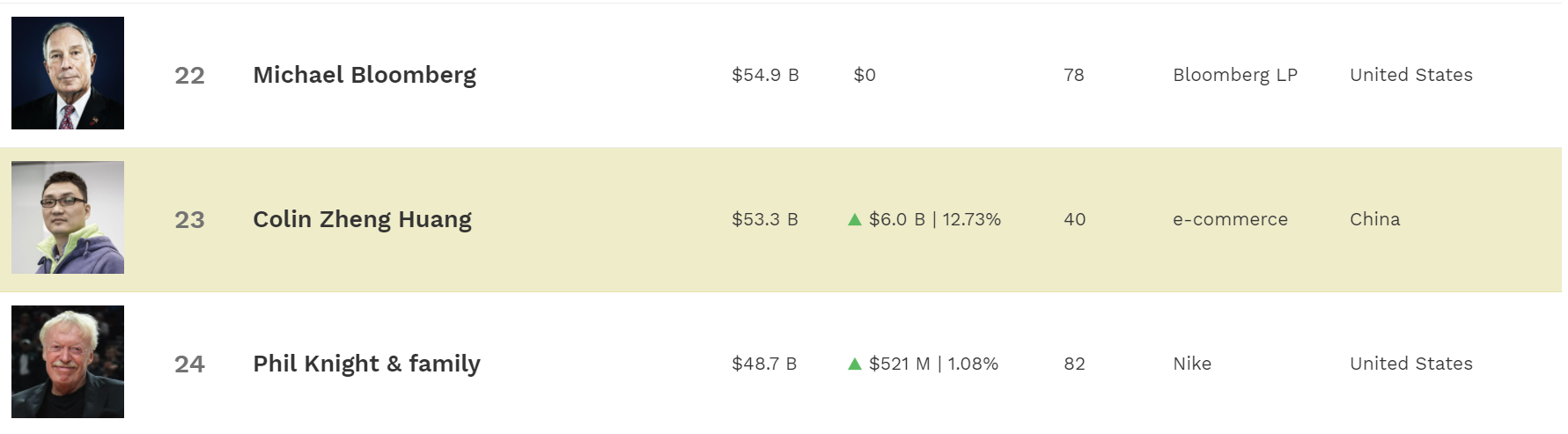1568x434 pixels.
Task: Open Phil Knight's profile photo
Action: (68, 362)
